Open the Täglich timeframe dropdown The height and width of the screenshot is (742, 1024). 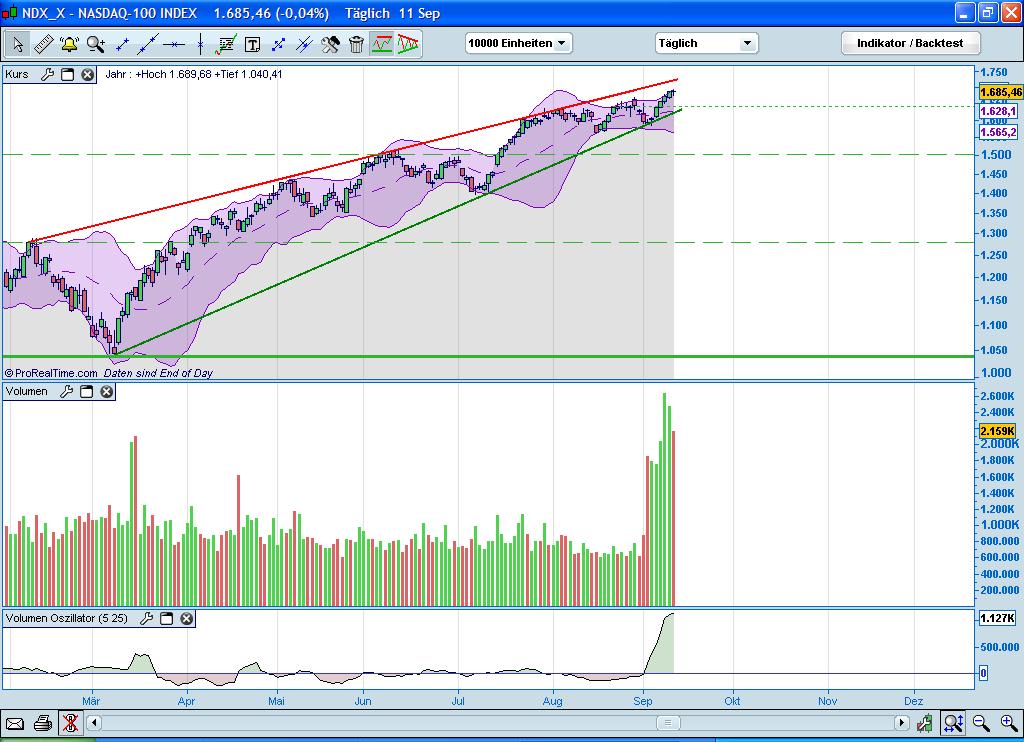(706, 43)
